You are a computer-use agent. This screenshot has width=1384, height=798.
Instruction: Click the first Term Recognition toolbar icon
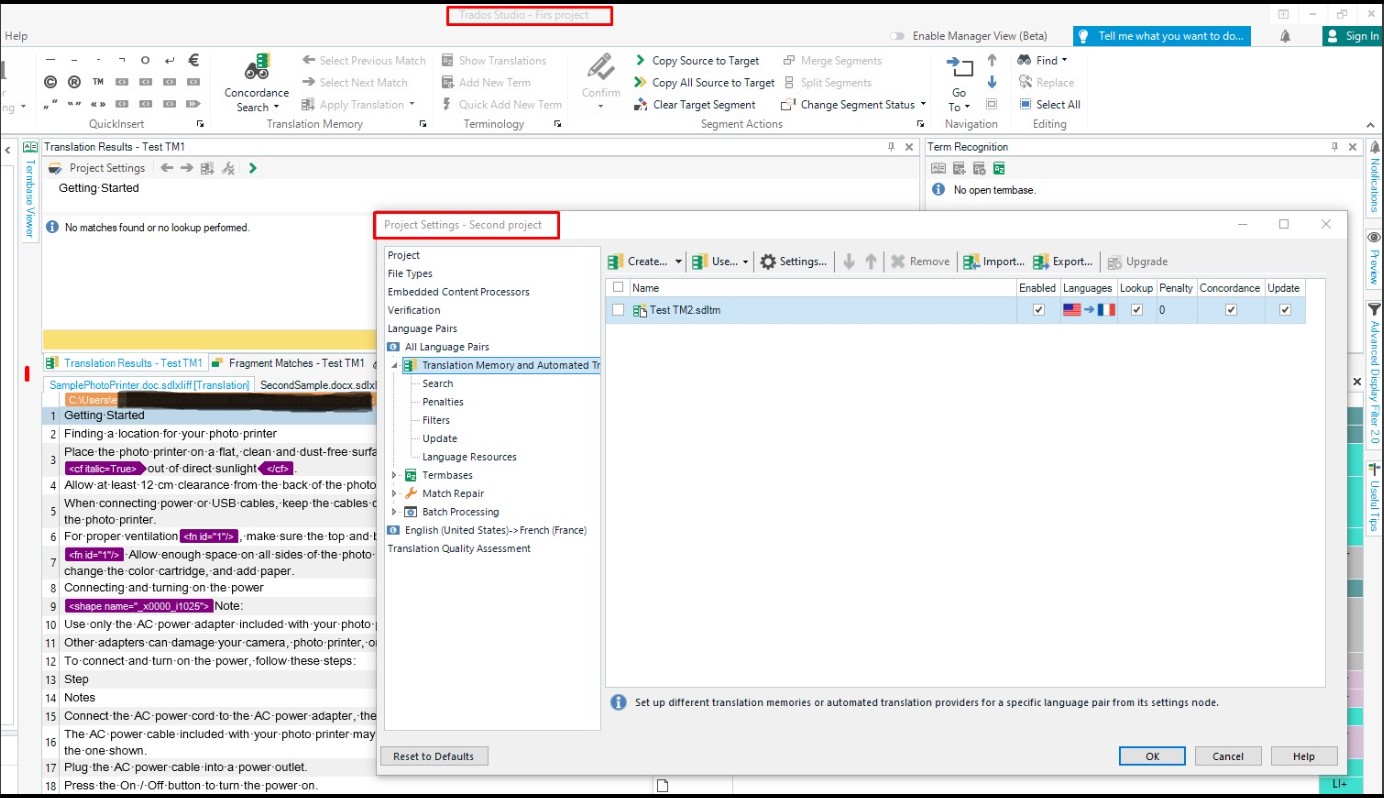click(x=938, y=168)
